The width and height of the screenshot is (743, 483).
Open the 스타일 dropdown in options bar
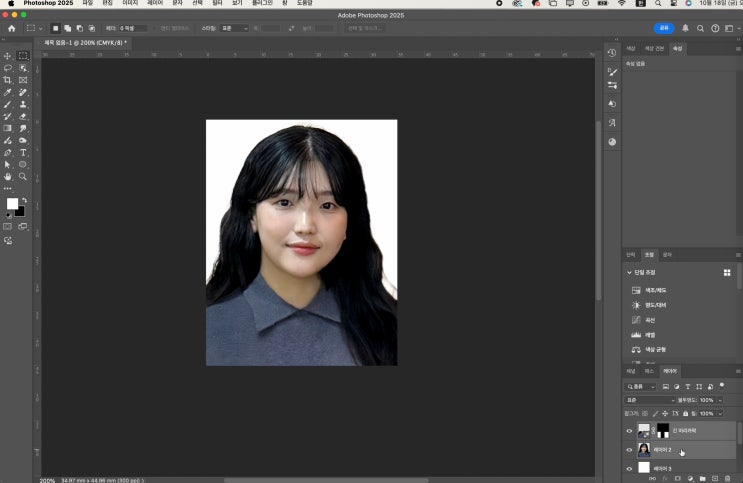236,28
